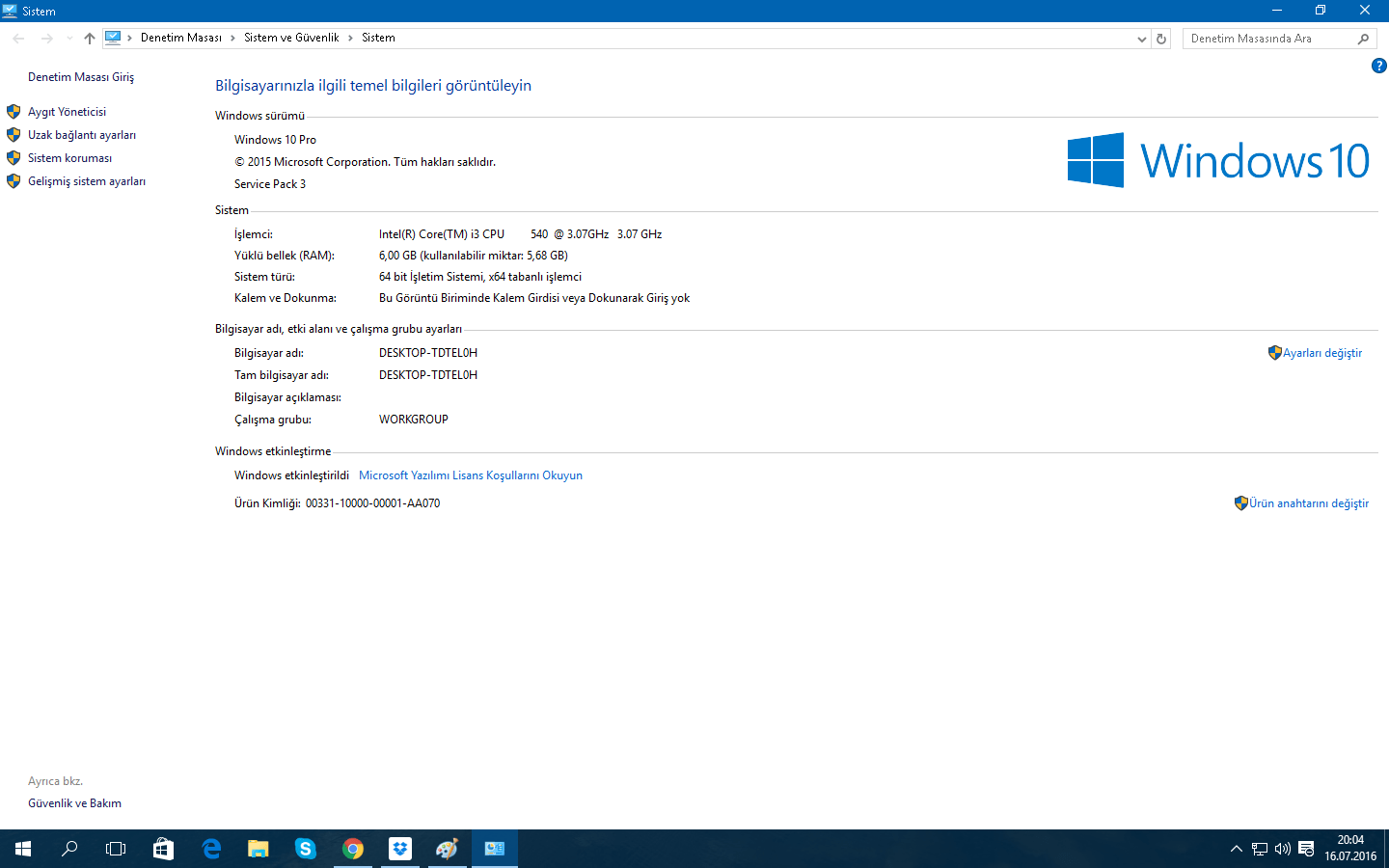Refresh the Sistem page
The height and width of the screenshot is (868, 1389).
[x=1161, y=39]
